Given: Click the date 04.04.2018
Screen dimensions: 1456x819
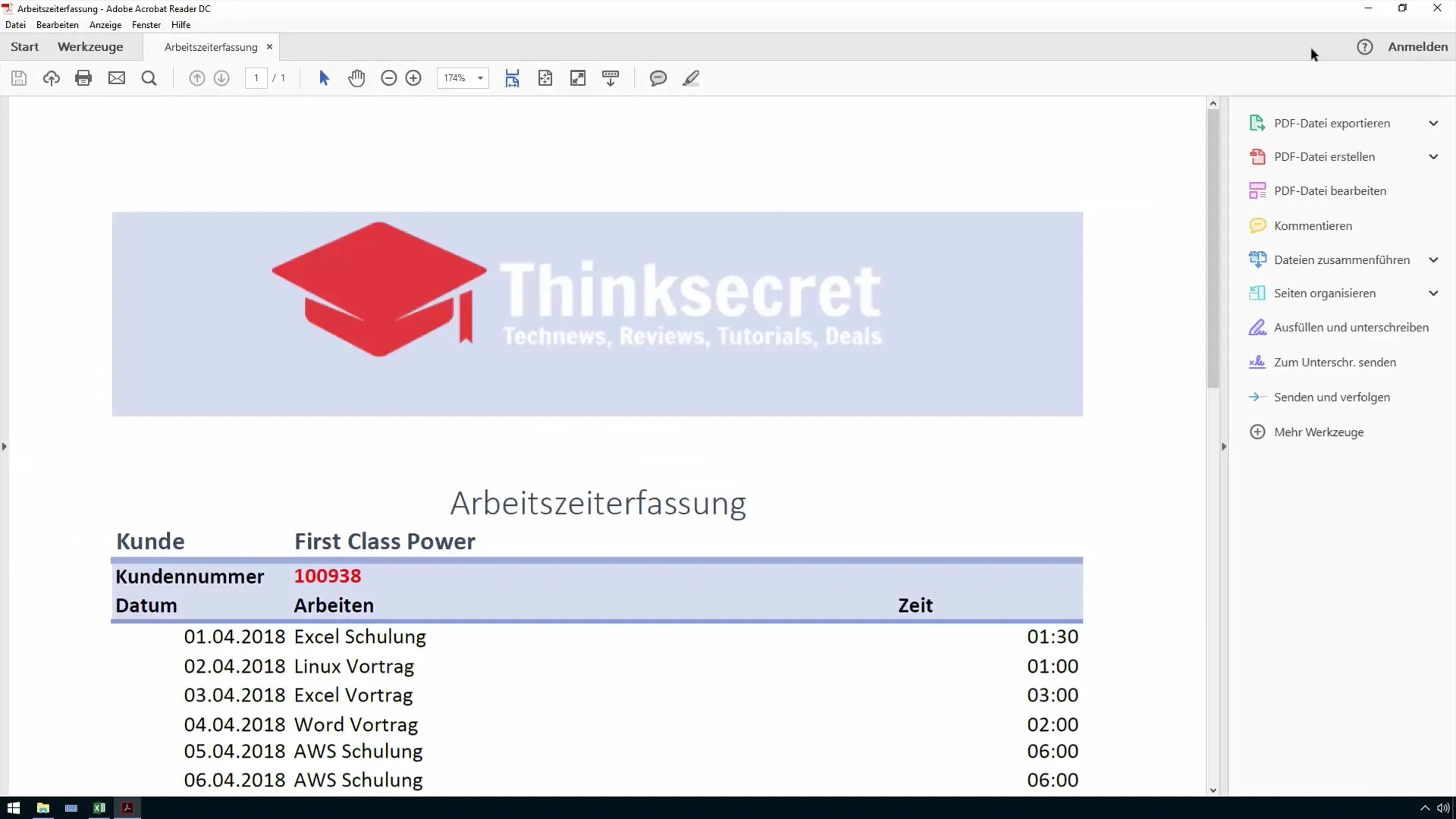Looking at the screenshot, I should coord(234,725).
